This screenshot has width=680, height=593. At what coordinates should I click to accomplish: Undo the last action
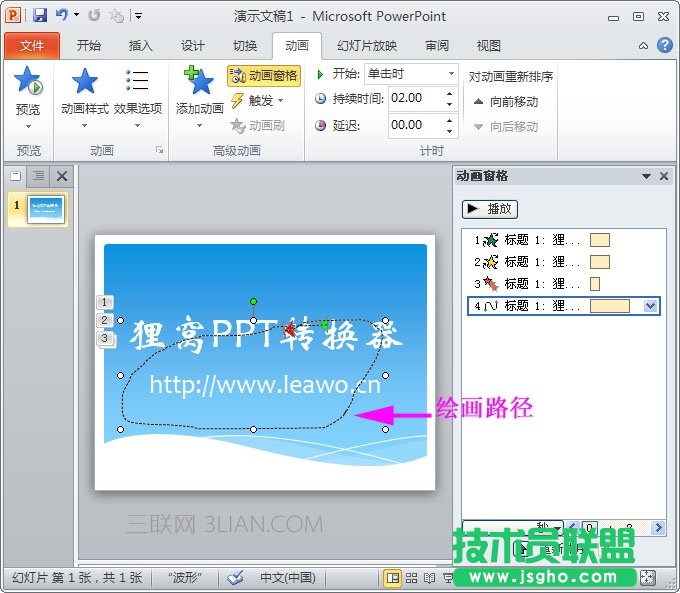61,15
